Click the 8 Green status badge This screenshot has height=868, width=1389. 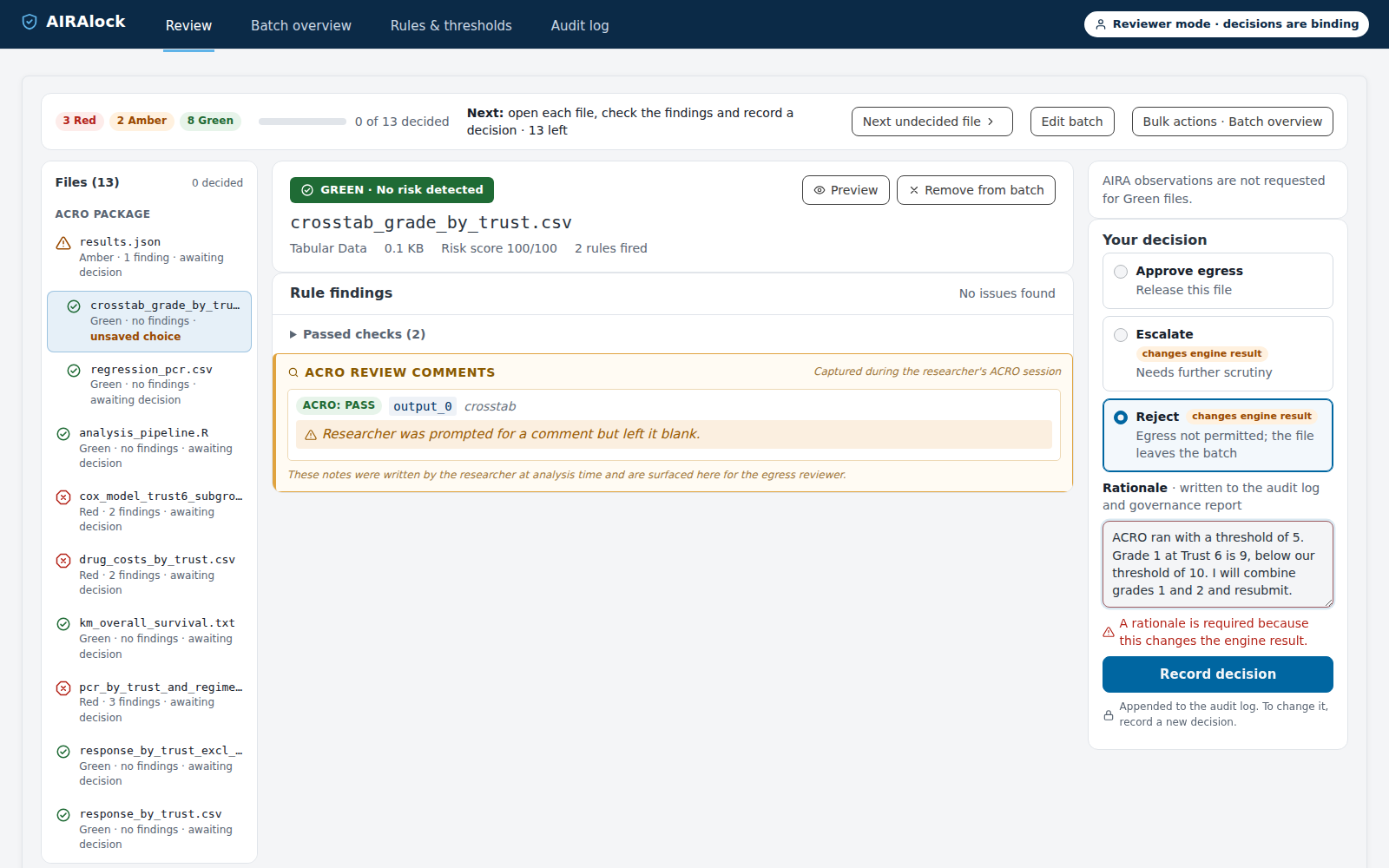(x=210, y=121)
